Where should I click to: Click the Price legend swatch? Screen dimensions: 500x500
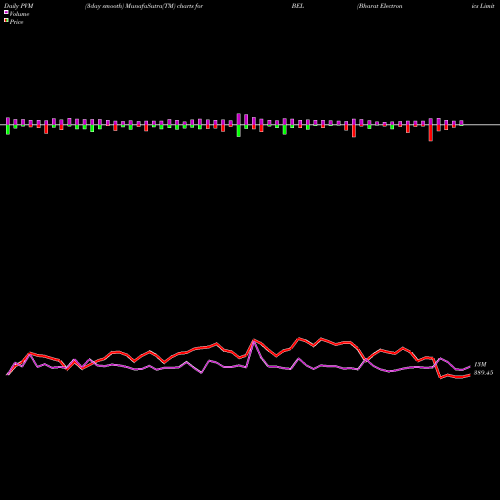(x=6, y=21)
